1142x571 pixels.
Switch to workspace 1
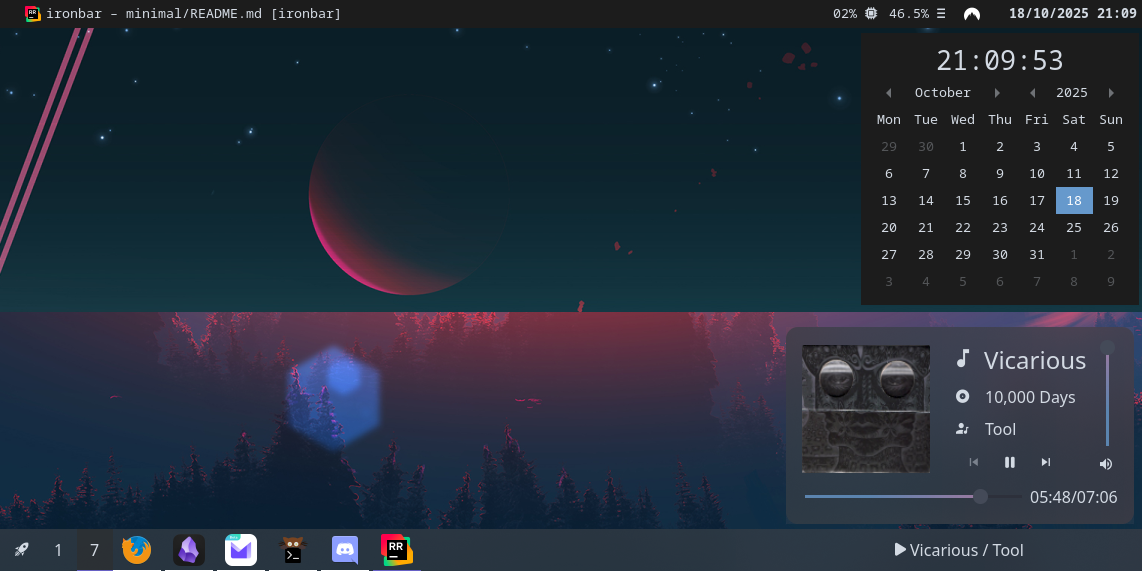58,550
